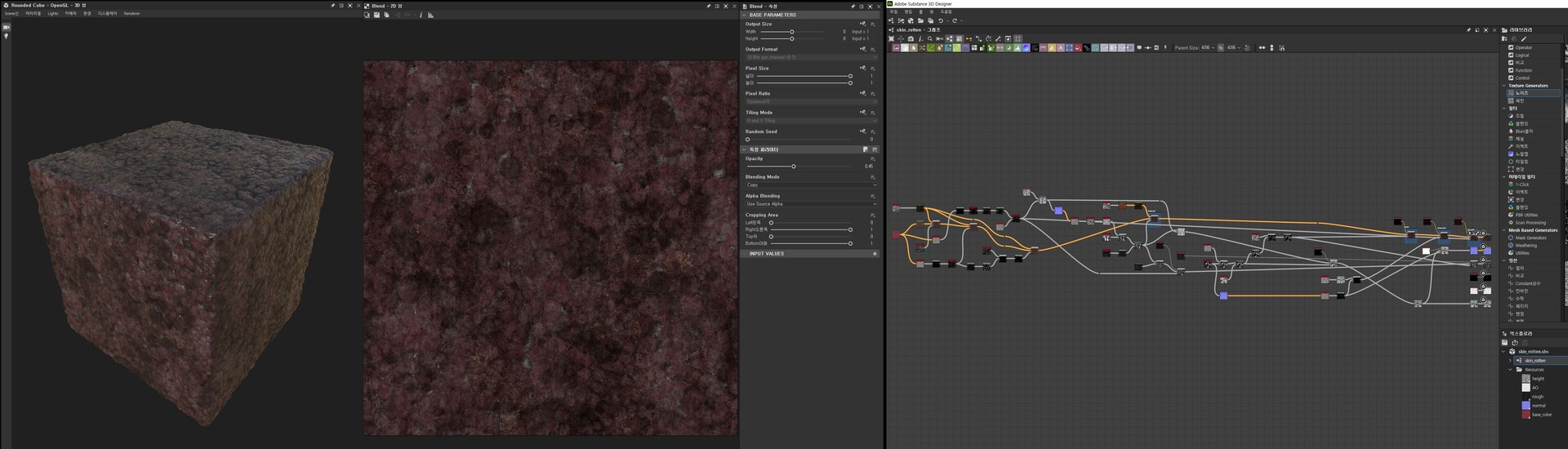Collapse the BASE PARAMETERS section
Viewport: 1568px width, 449px height.
(x=745, y=15)
